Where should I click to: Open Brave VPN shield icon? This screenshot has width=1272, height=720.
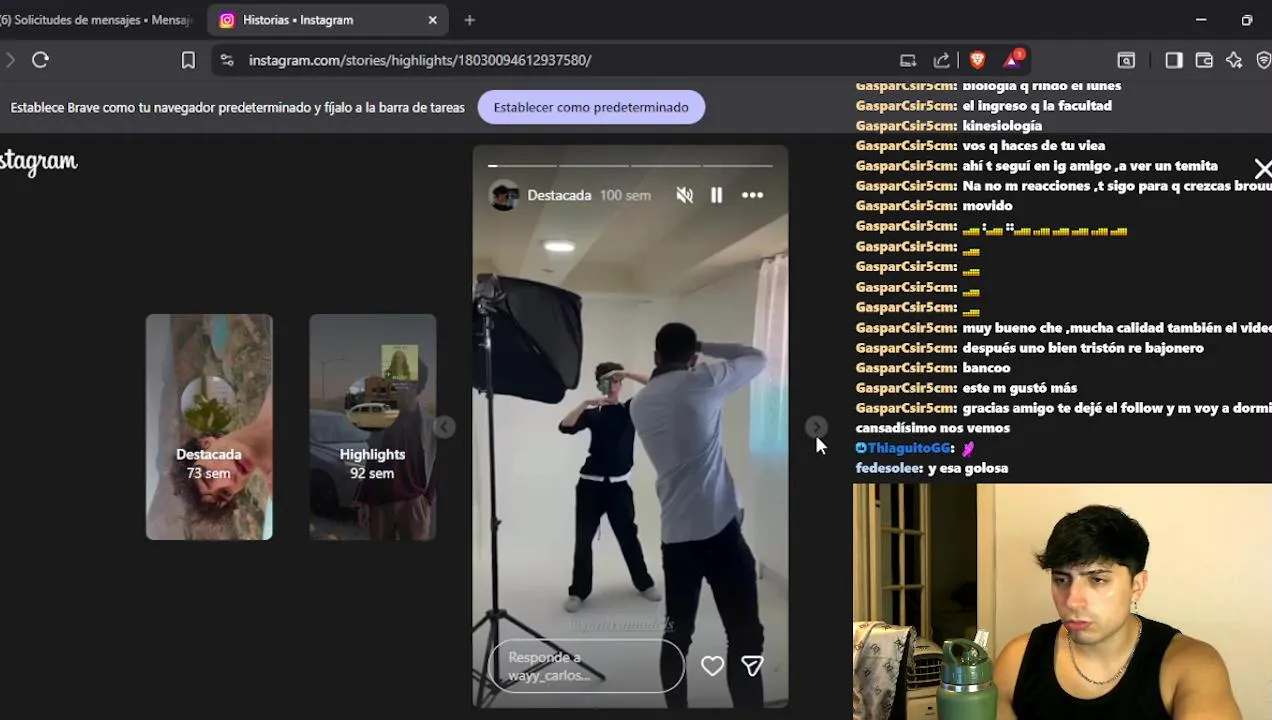pos(1264,60)
